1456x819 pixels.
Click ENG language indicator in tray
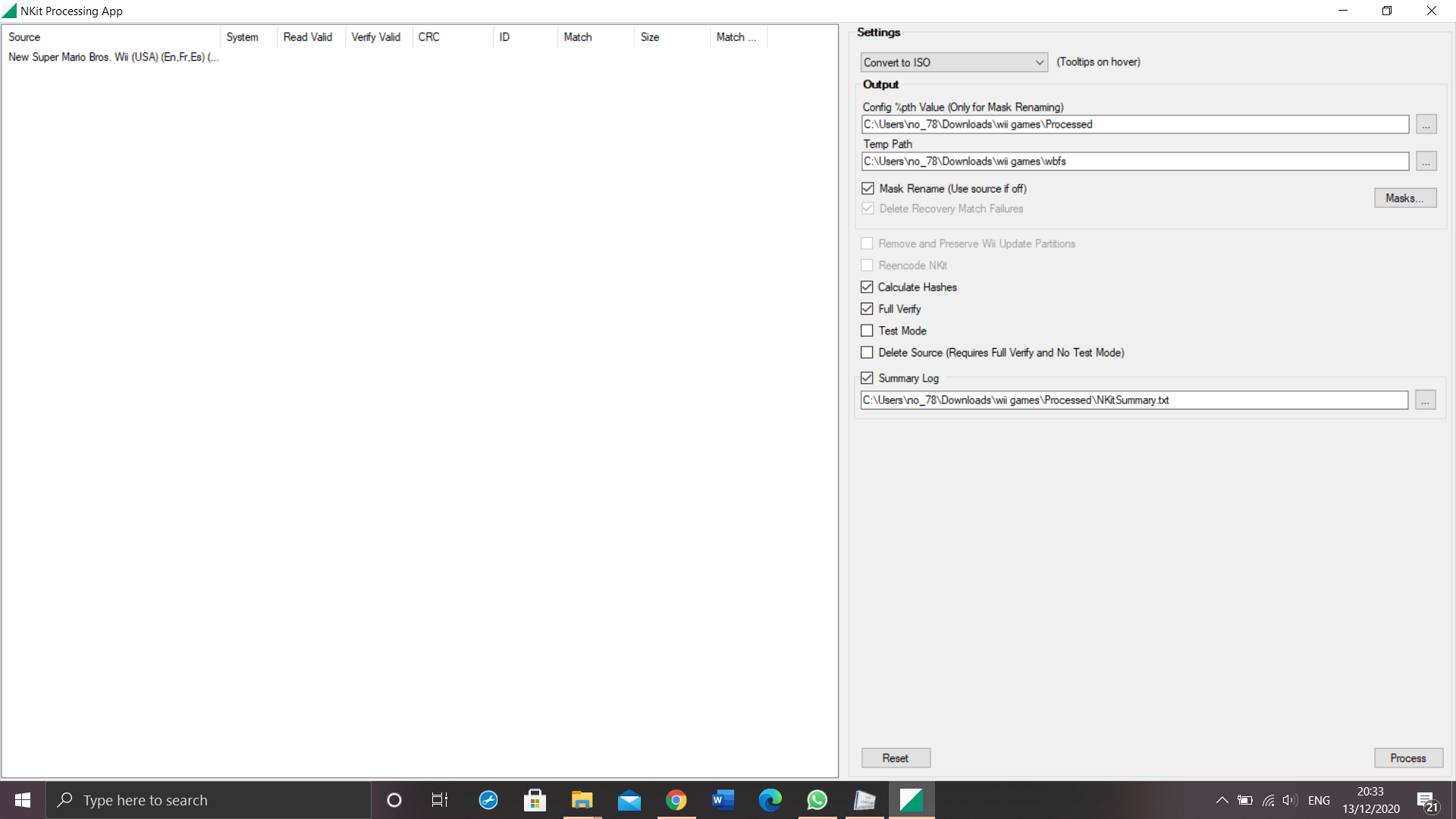click(x=1319, y=801)
